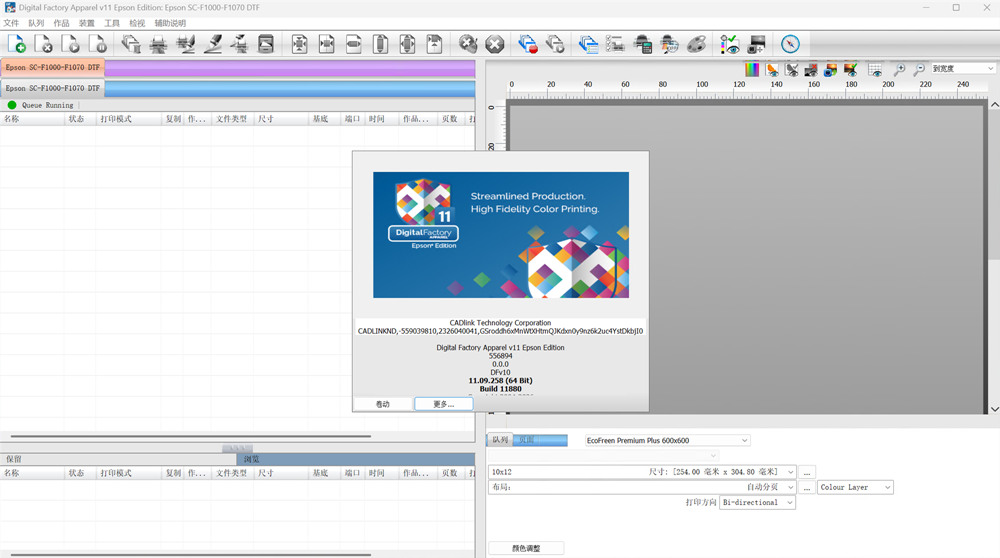Toggle the grid view eye icon
Image resolution: width=1000 pixels, height=558 pixels.
pyautogui.click(x=875, y=70)
